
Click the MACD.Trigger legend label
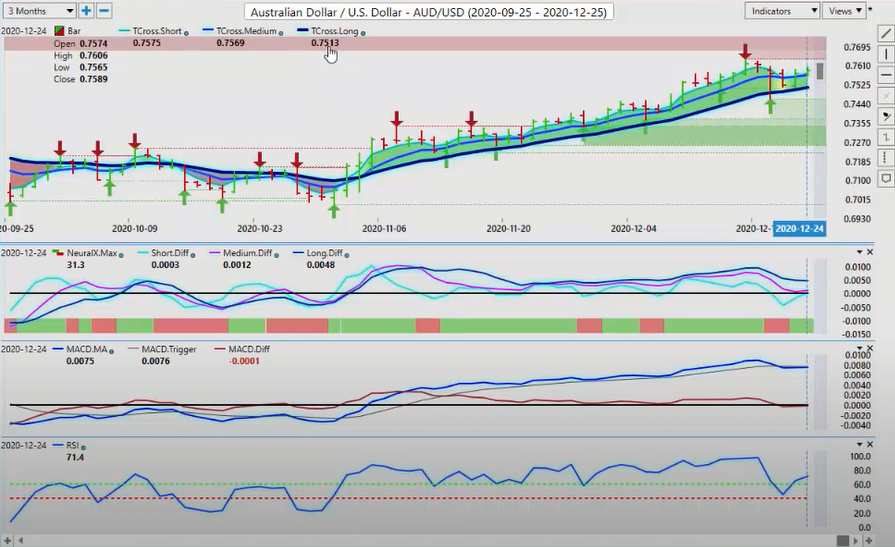[x=169, y=349]
